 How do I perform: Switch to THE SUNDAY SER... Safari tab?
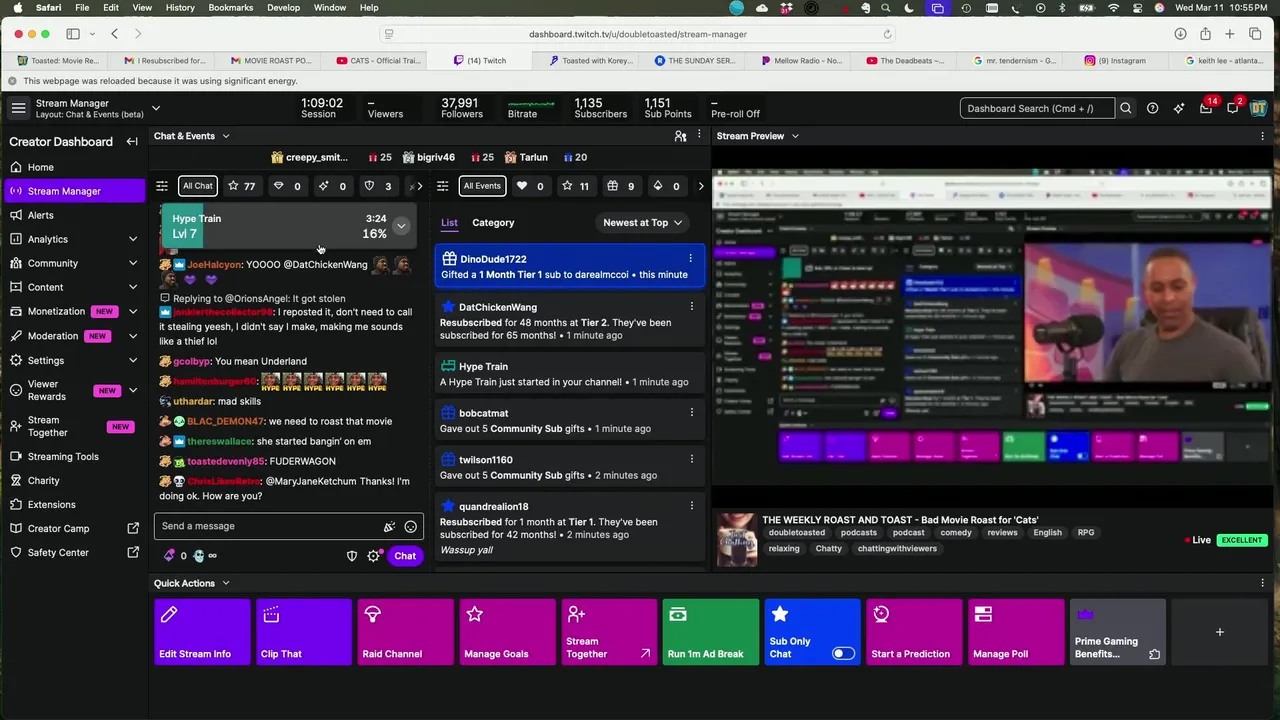695,60
